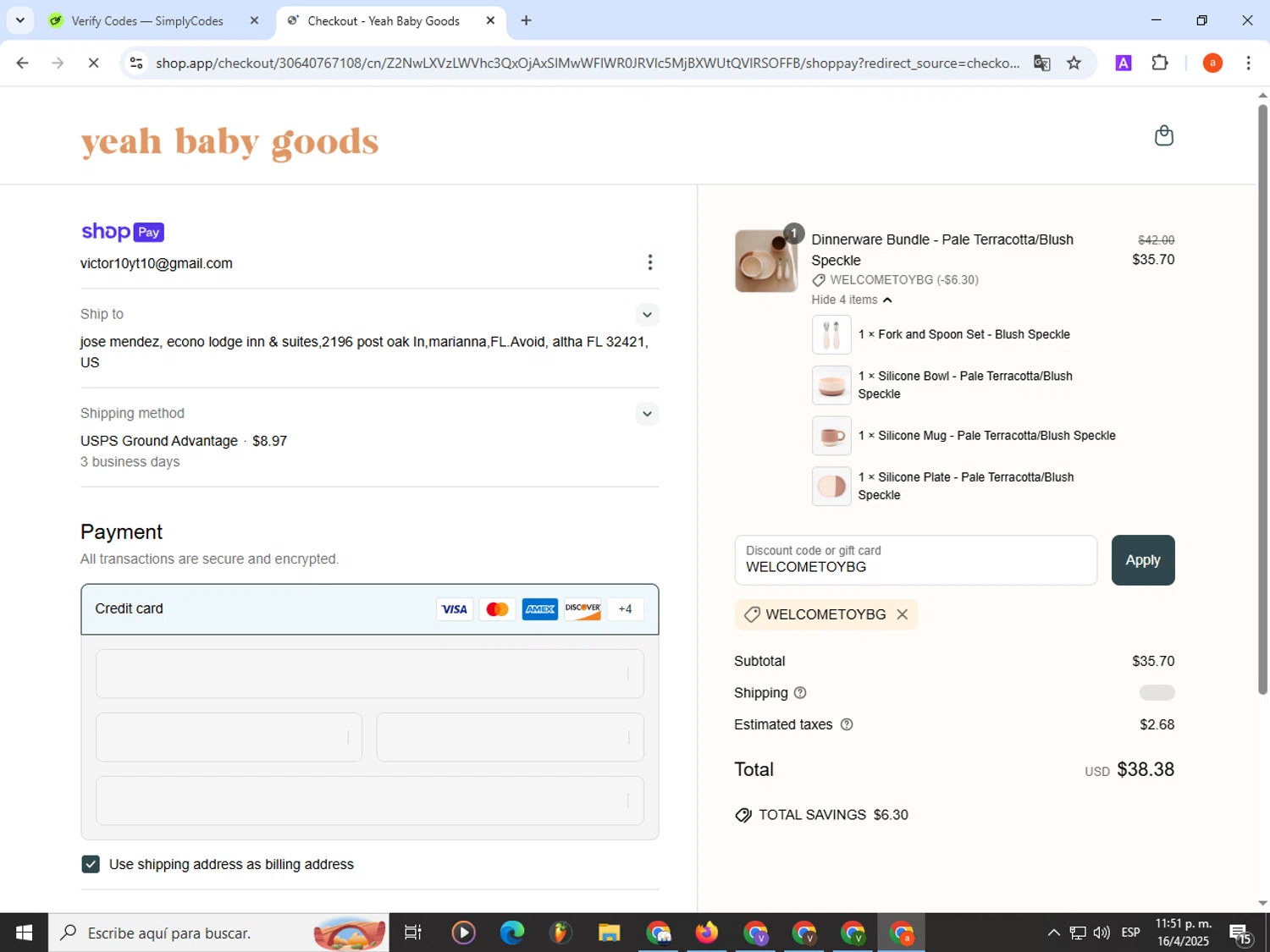Open a new browser tab
Viewport: 1270px width, 952px height.
pos(526,20)
